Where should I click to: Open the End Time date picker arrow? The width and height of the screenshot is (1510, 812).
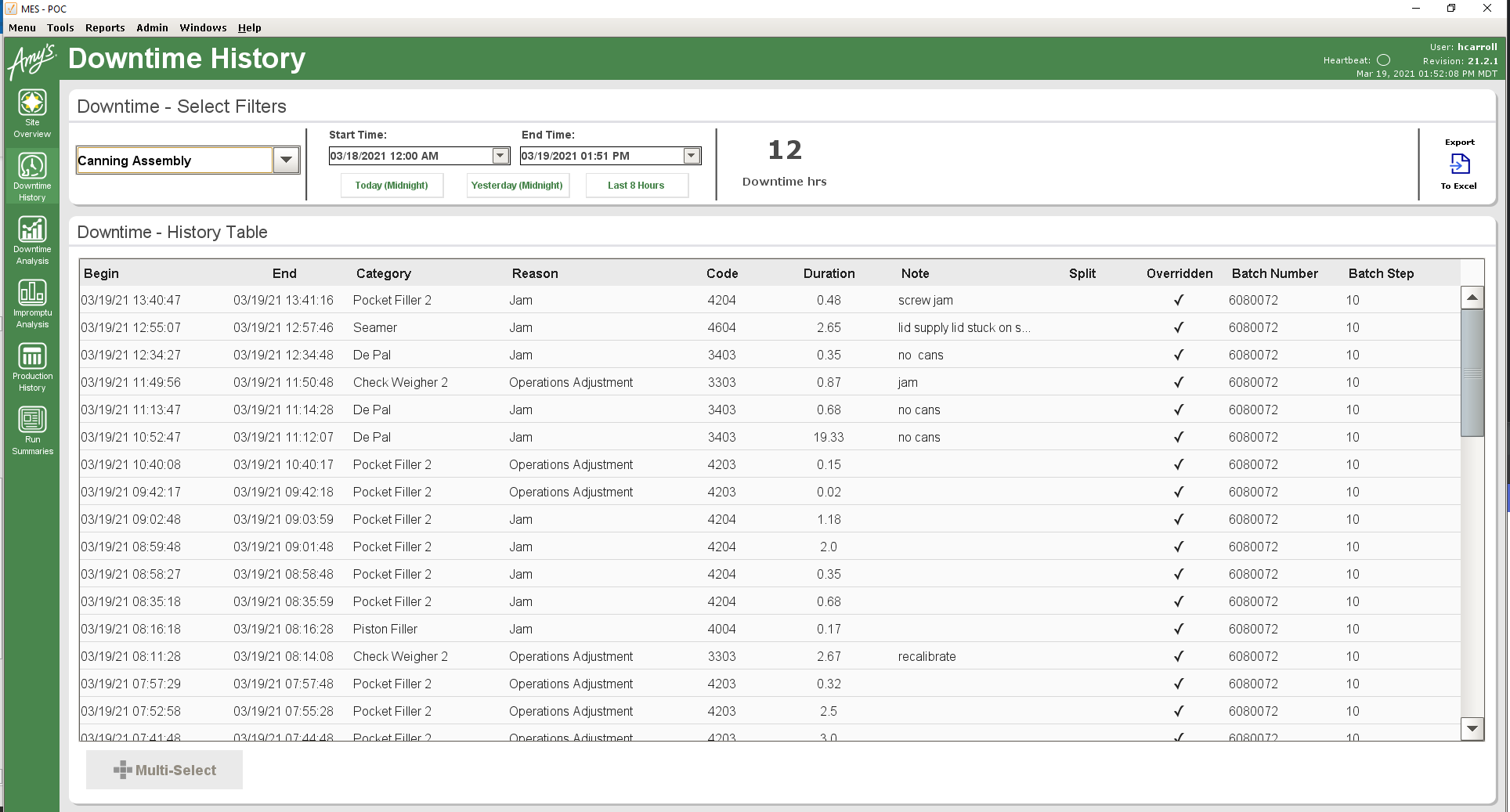point(692,156)
